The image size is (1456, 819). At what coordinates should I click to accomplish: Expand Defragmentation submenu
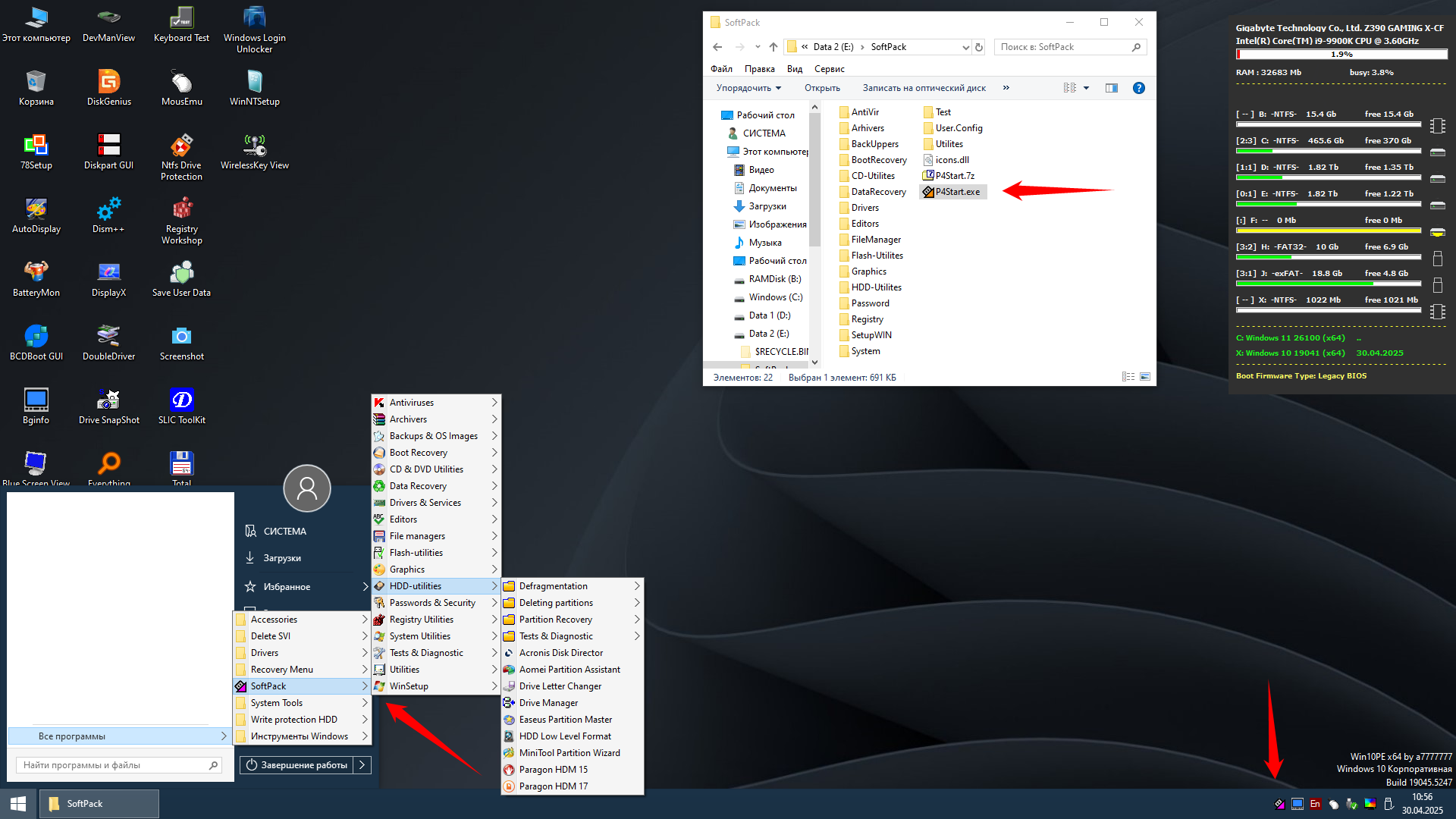coord(572,586)
